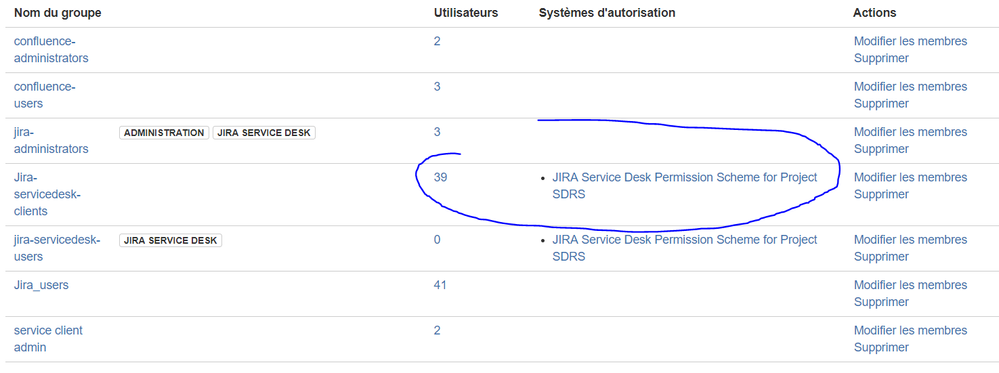Click the Utilisateurs column header
999x373 pixels.
pos(466,13)
